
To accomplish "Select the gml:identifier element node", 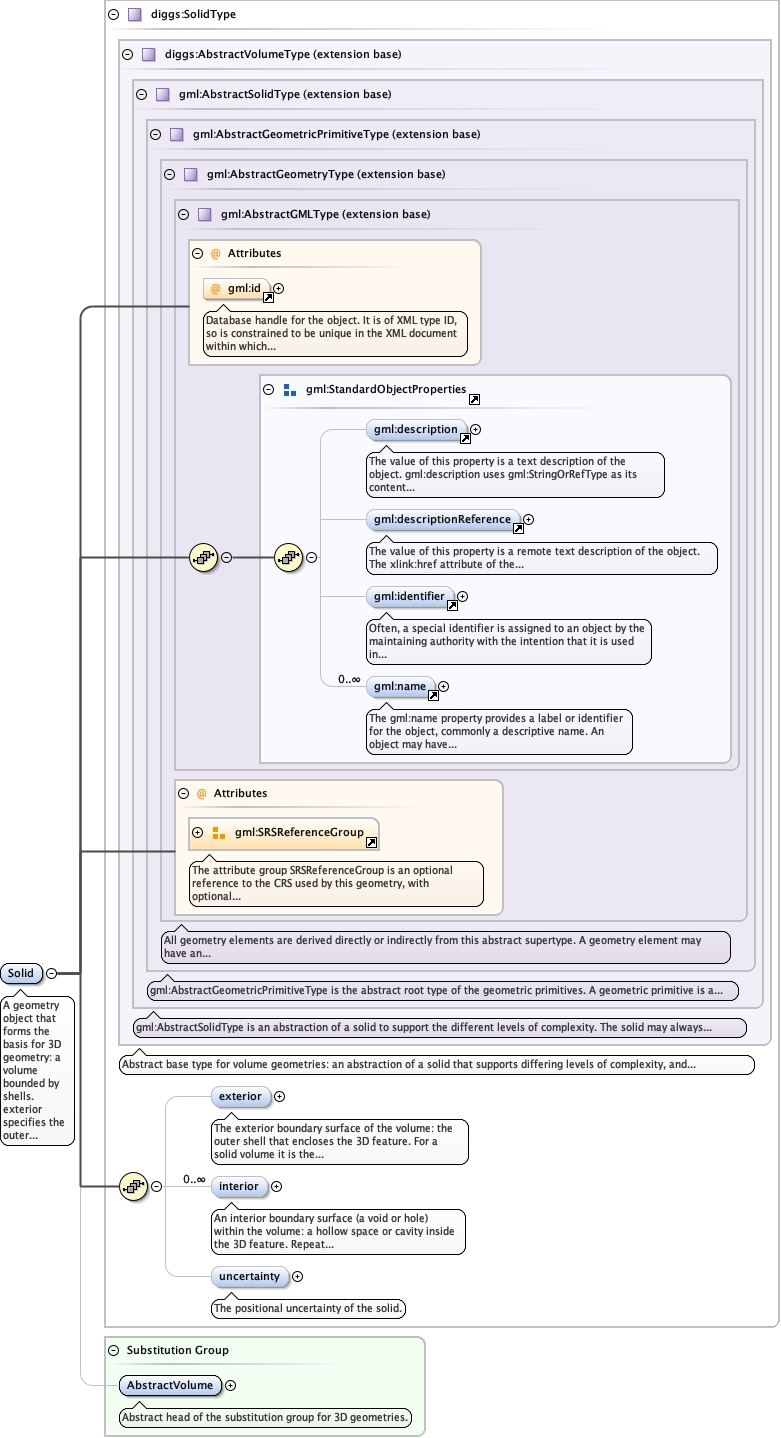I will (410, 596).
